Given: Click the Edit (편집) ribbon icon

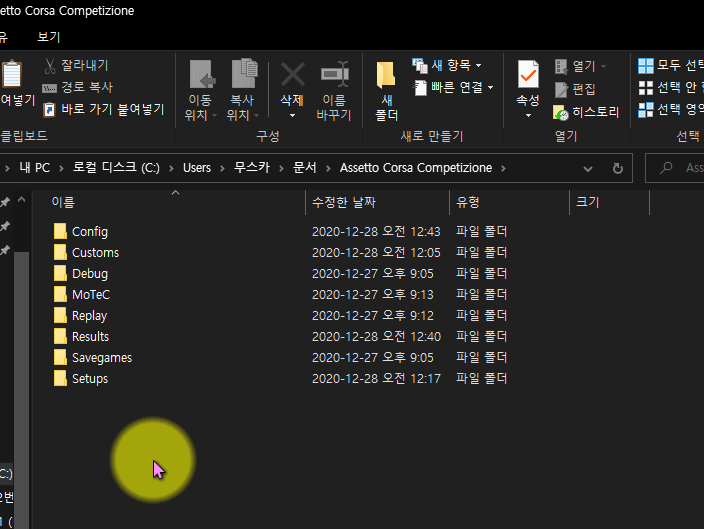Looking at the screenshot, I should 561,89.
